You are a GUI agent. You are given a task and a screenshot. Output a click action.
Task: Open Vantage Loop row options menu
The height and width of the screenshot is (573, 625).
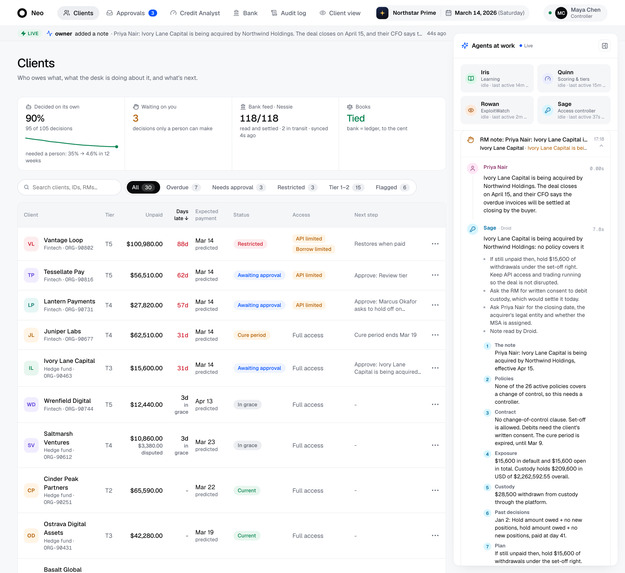pyautogui.click(x=435, y=244)
